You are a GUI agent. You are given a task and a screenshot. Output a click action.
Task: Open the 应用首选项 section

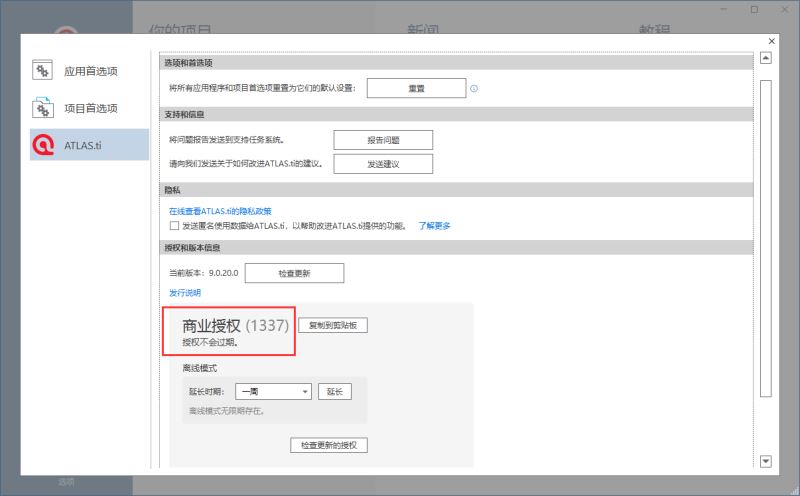tap(89, 71)
